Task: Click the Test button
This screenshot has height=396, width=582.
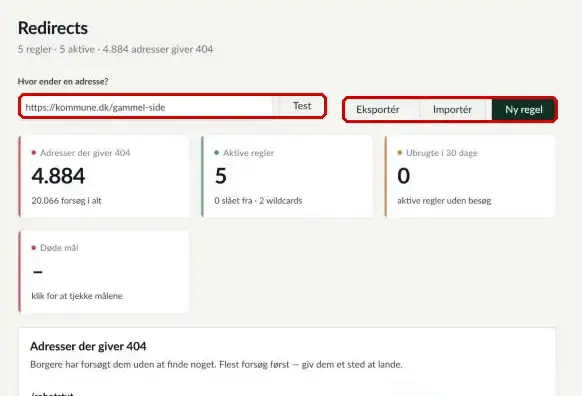Action: pos(302,106)
